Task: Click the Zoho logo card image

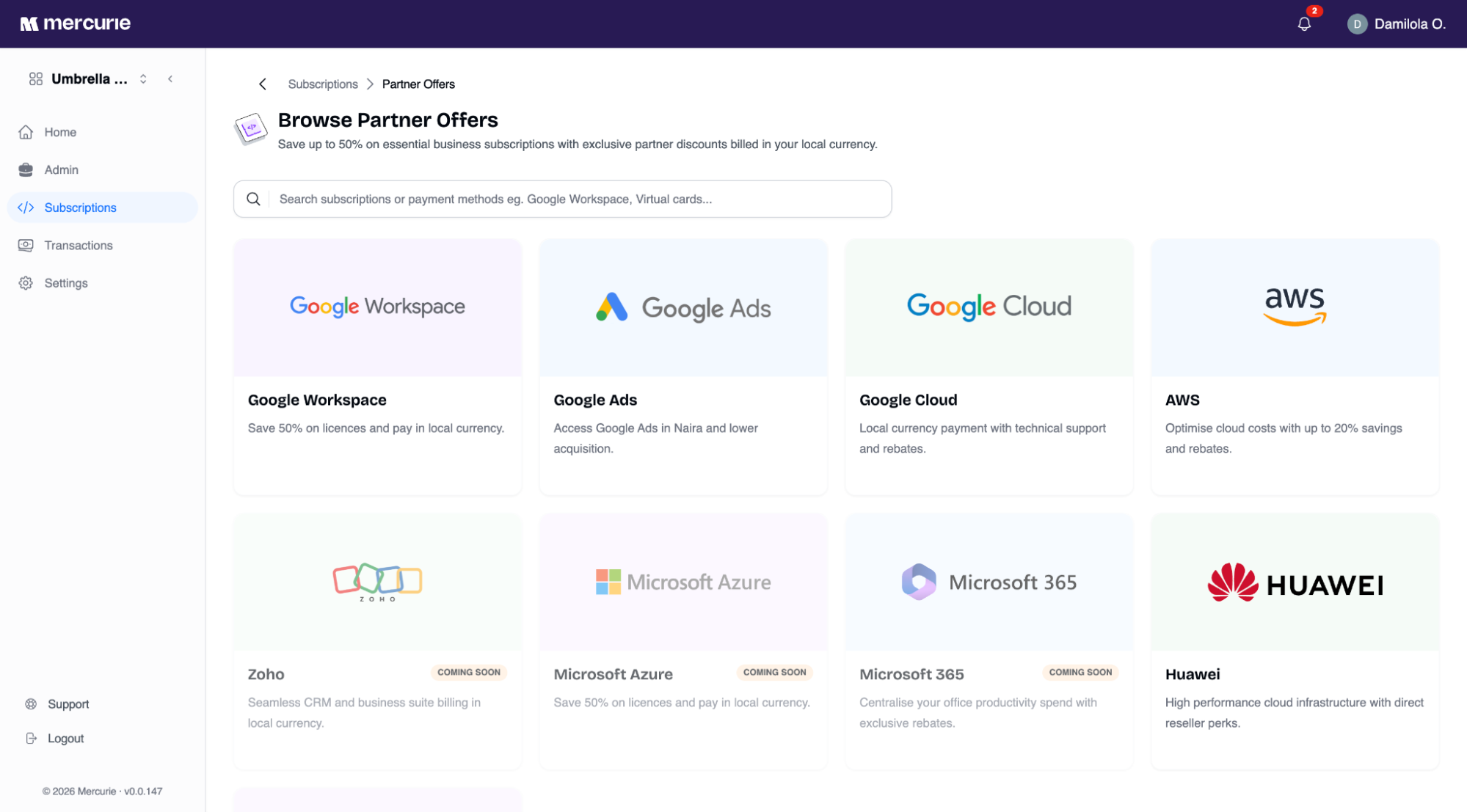Action: (x=377, y=582)
